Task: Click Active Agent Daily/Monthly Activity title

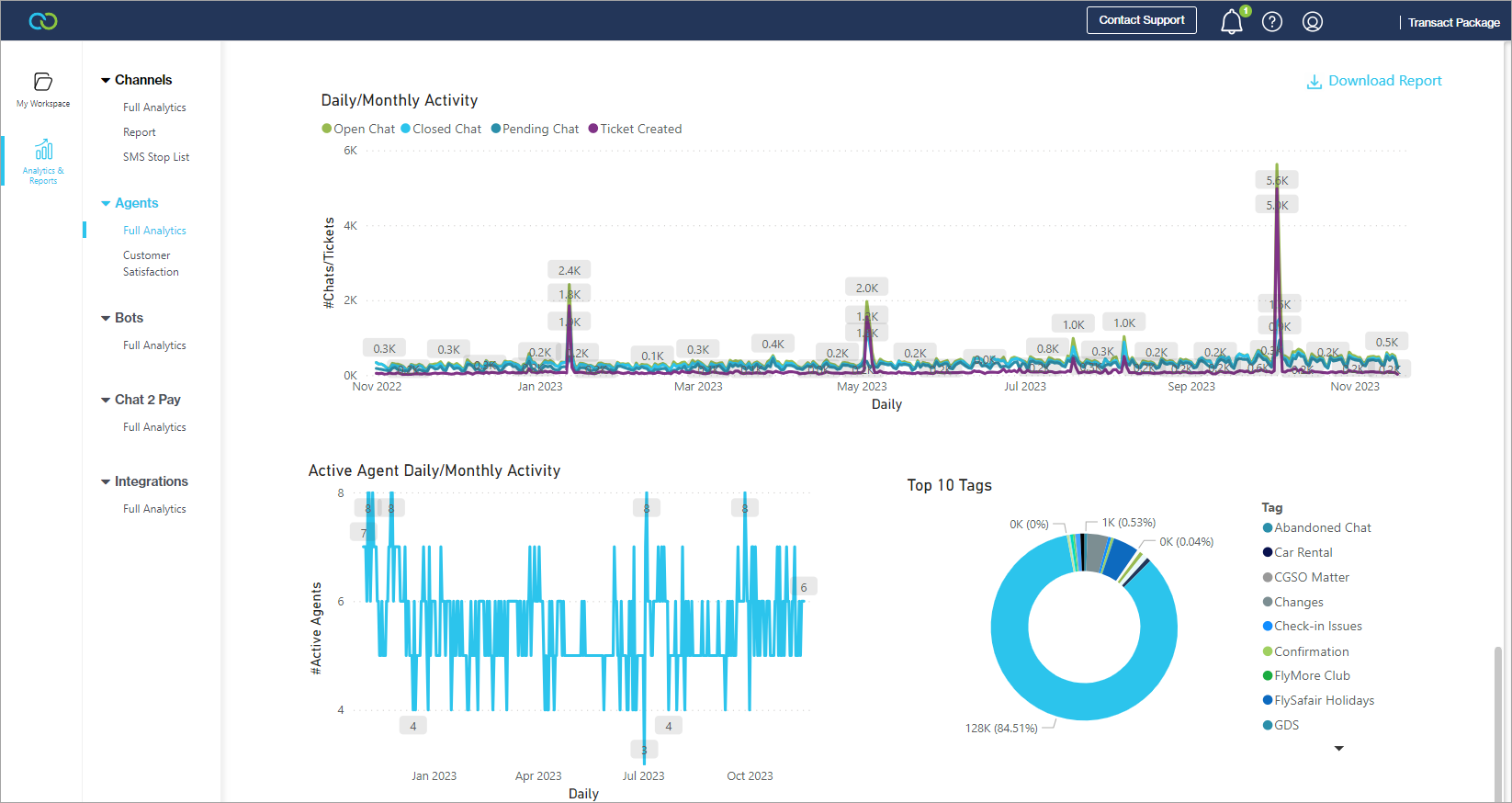Action: pos(434,470)
